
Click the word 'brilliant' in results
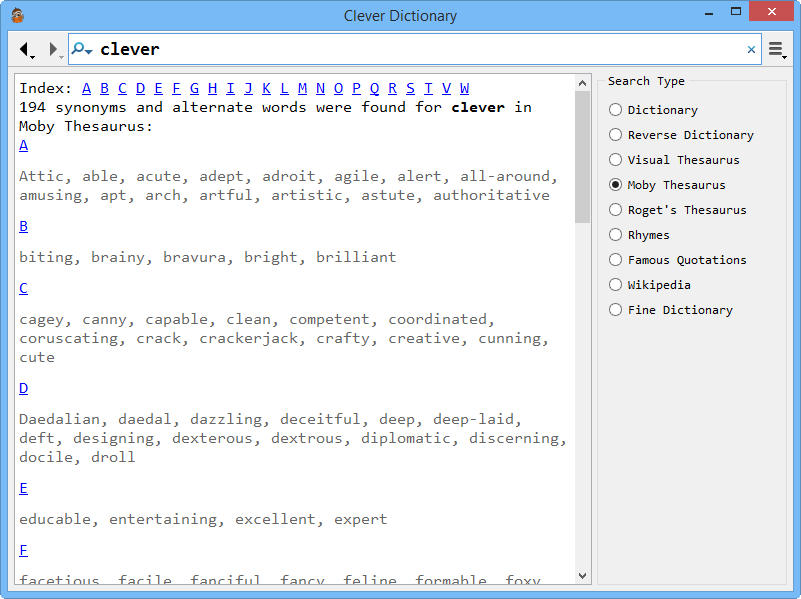point(356,257)
